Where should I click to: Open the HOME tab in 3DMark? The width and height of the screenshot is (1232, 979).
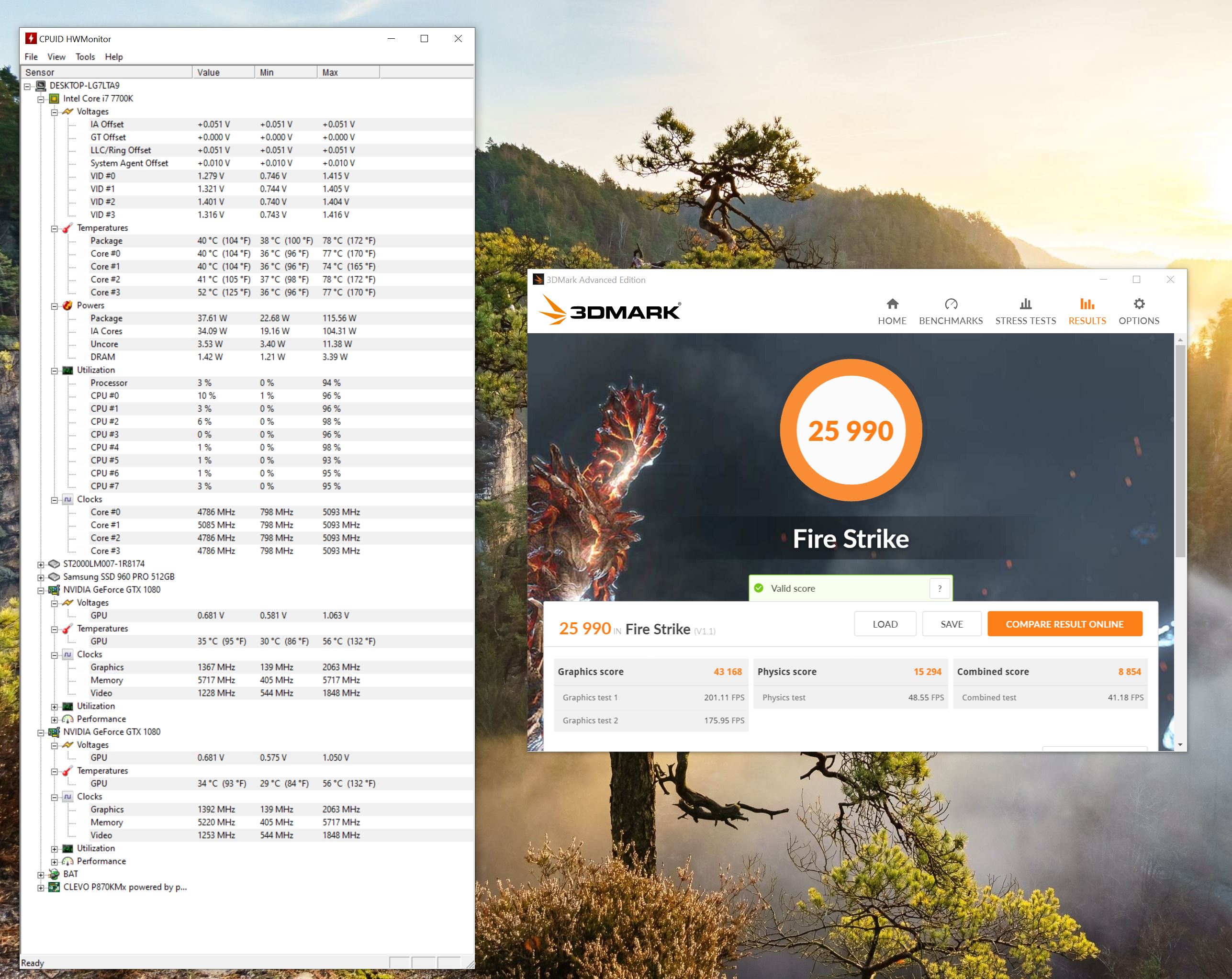coord(891,312)
